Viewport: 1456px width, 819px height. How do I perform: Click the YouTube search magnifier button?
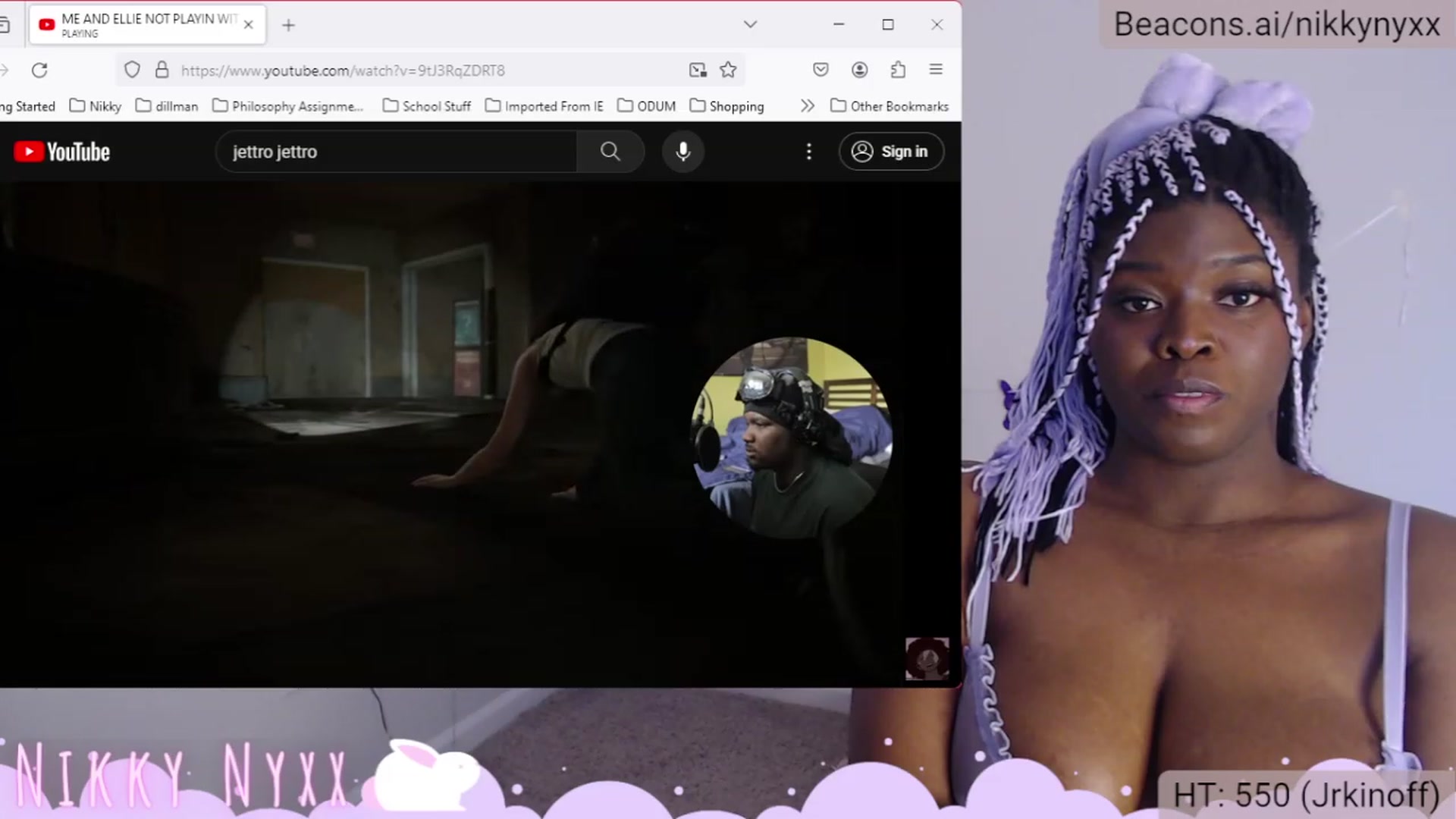coord(610,152)
